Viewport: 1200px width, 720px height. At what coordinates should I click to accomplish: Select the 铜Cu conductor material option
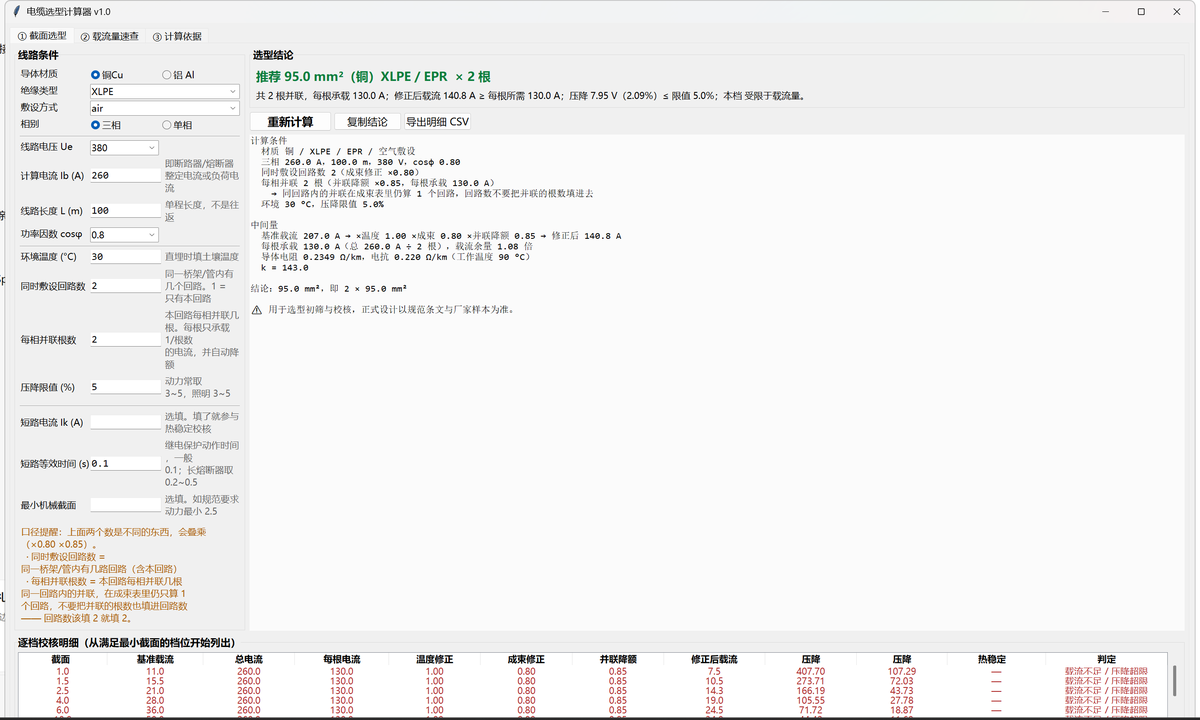click(107, 74)
